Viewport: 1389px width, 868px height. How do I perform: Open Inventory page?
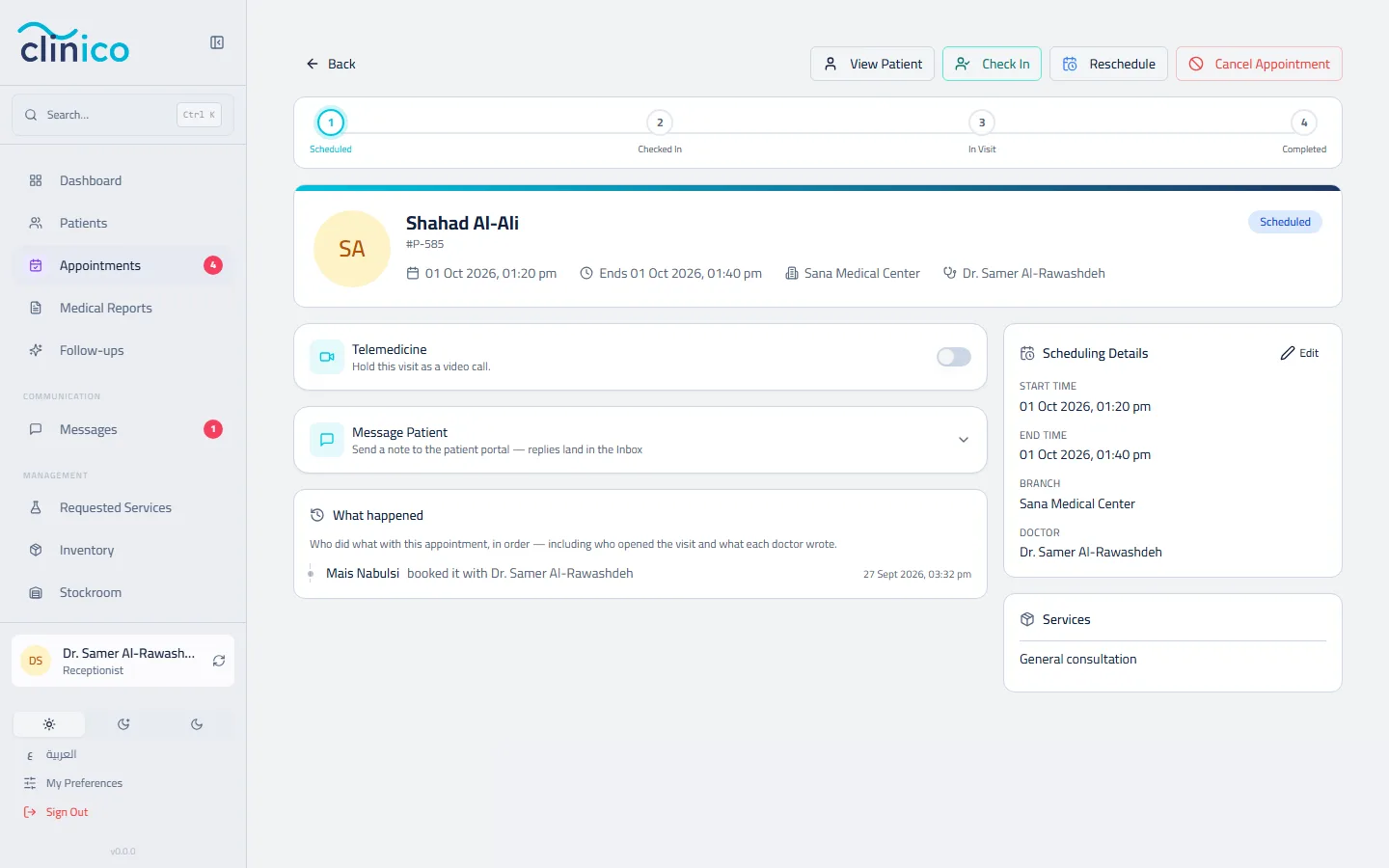pos(123,550)
